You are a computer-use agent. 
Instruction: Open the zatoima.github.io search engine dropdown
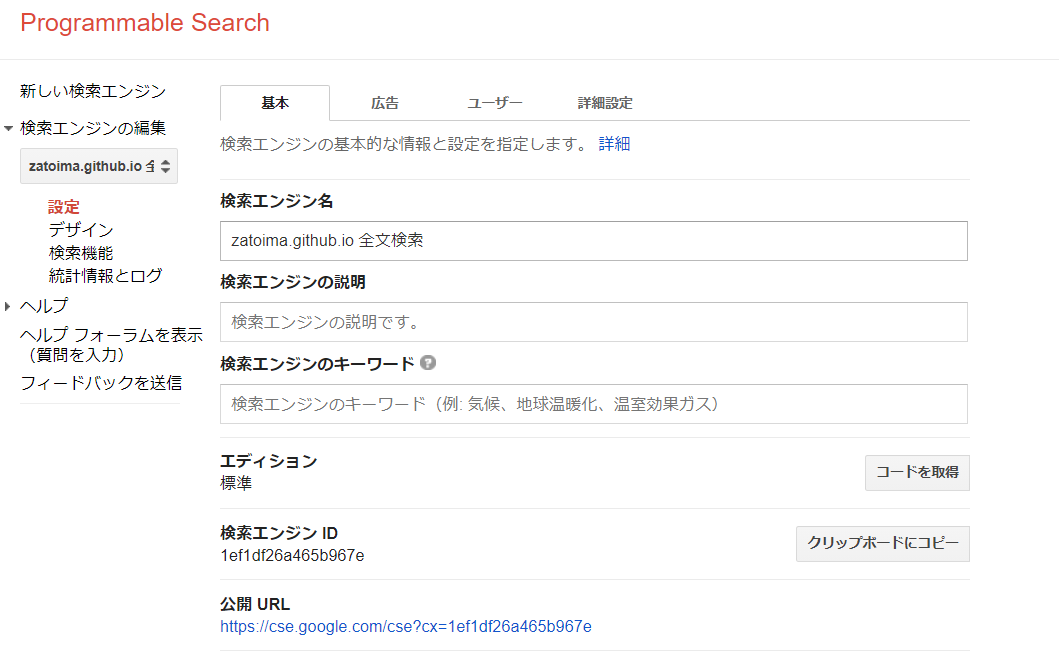tap(99, 166)
